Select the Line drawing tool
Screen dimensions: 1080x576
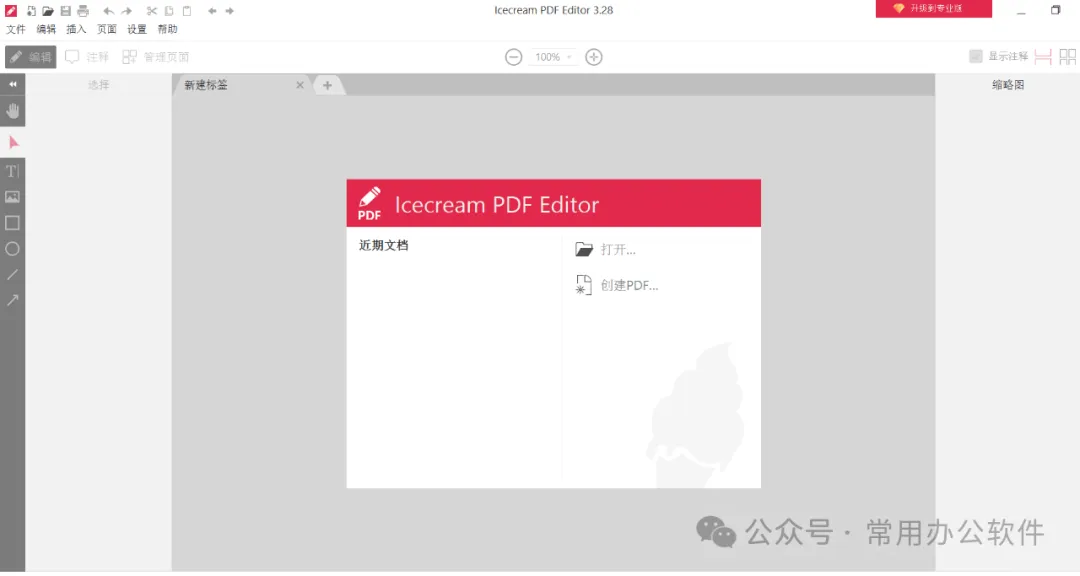coord(12,274)
